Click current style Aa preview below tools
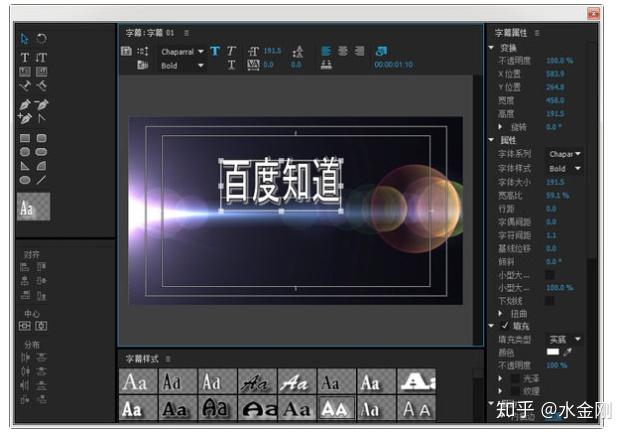 [34, 207]
